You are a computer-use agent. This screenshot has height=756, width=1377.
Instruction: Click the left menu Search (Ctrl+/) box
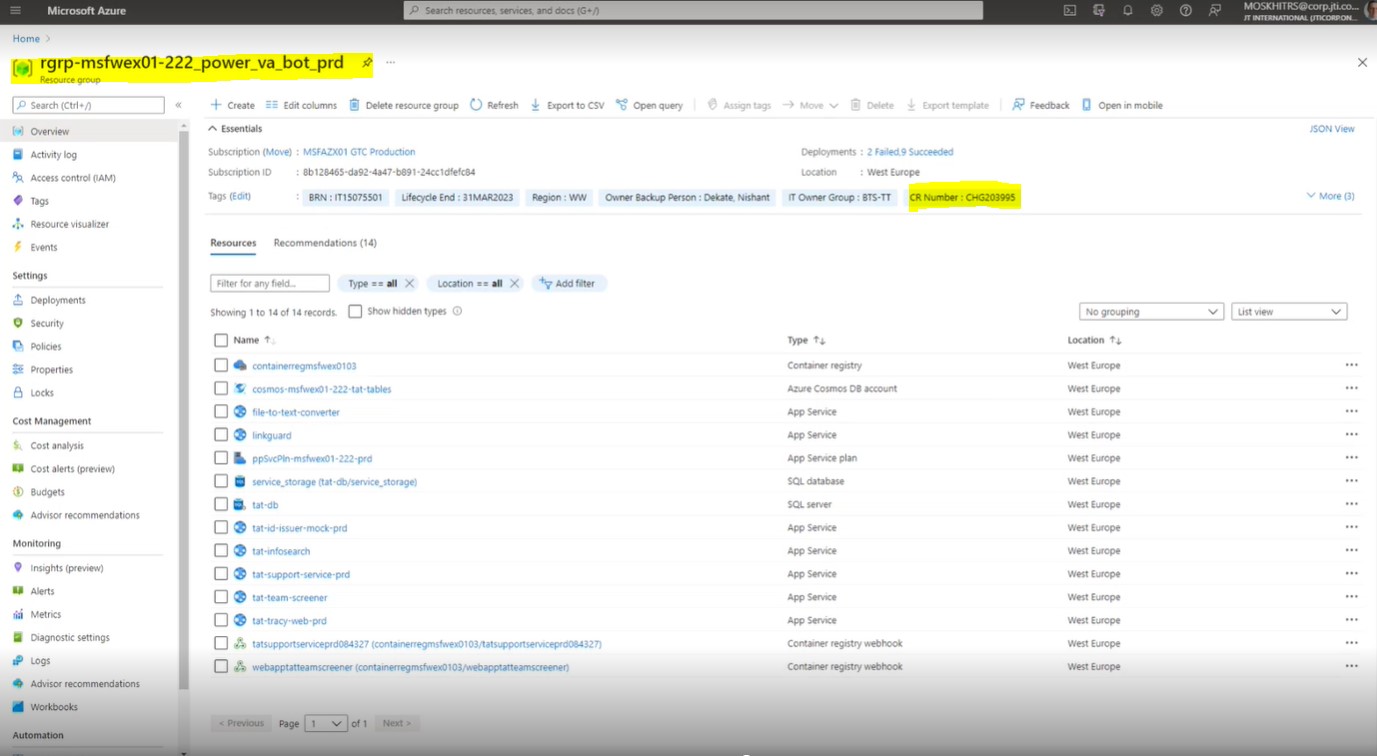click(88, 105)
